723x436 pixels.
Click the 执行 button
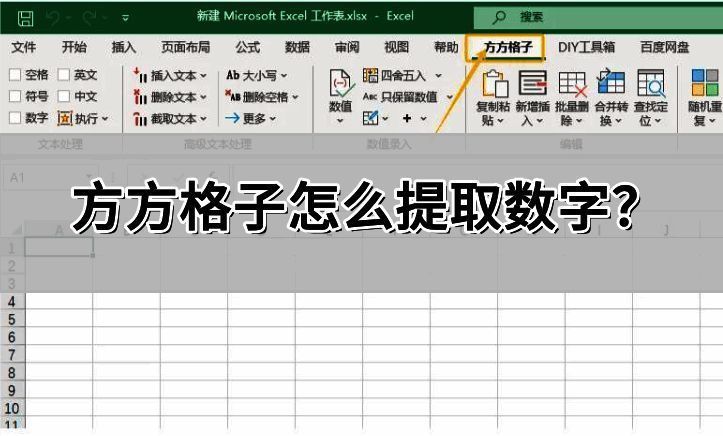pyautogui.click(x=77, y=118)
